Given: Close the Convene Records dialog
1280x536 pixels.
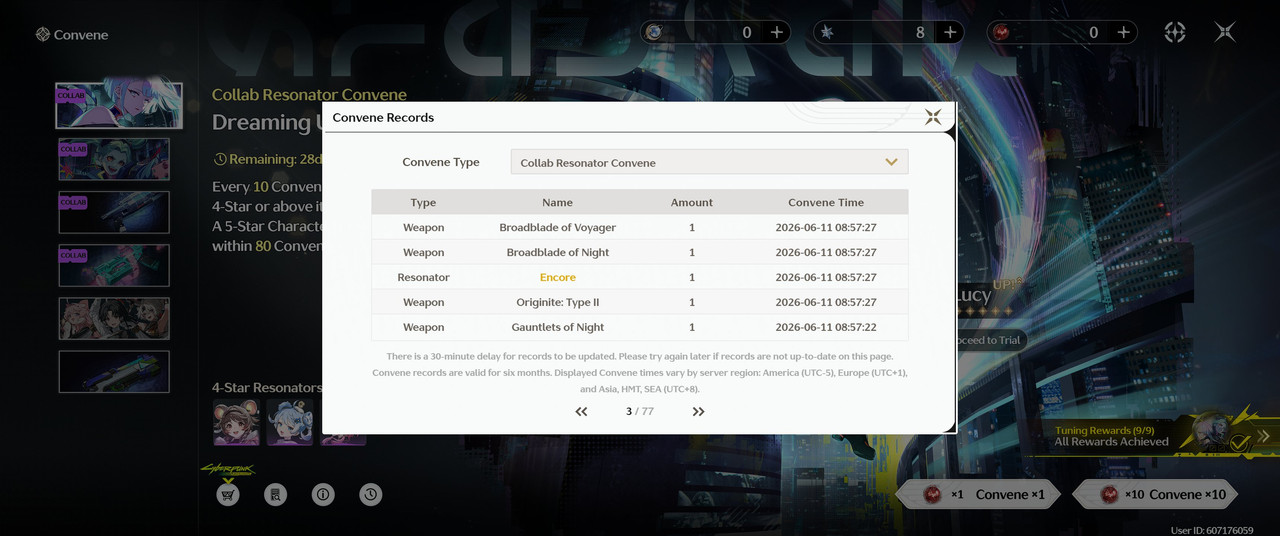Looking at the screenshot, I should pyautogui.click(x=933, y=117).
